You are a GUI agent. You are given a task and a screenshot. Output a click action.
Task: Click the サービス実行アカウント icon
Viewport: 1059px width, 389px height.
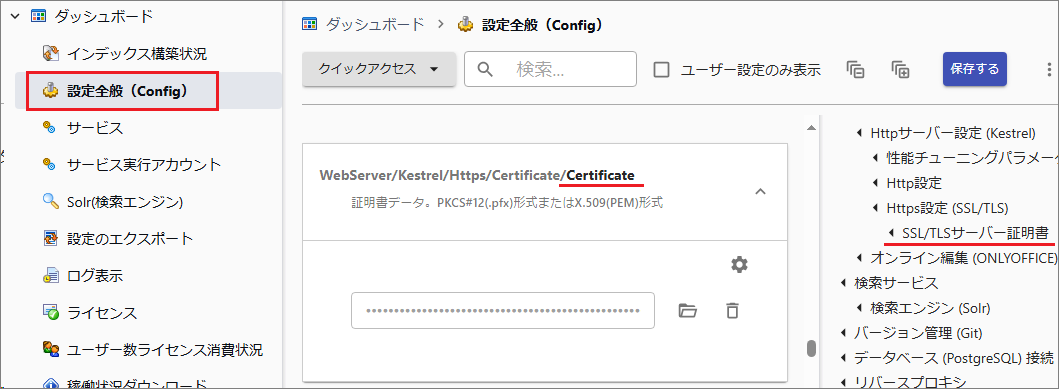[50, 164]
